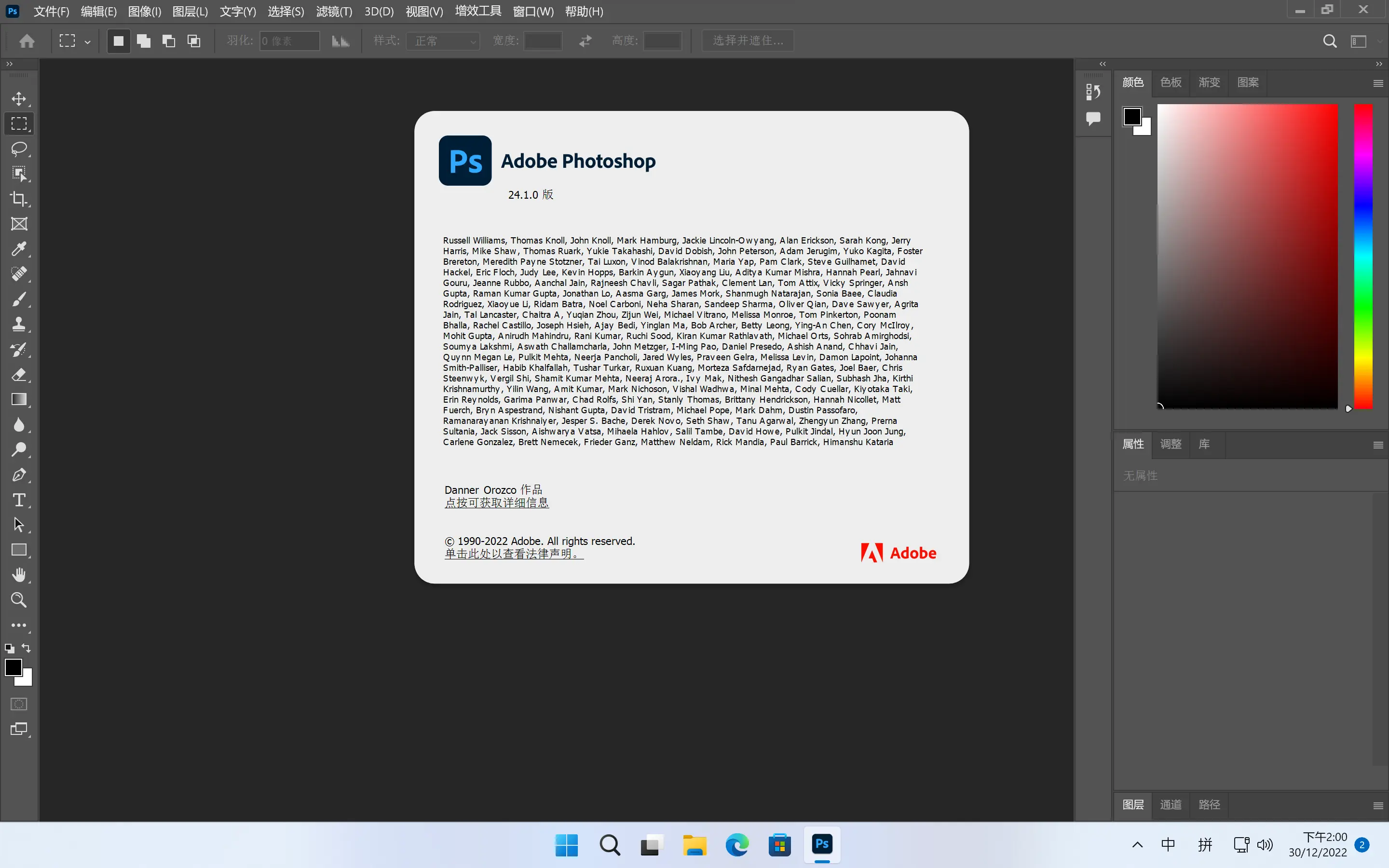Select the Gradient tool
The width and height of the screenshot is (1389, 868).
pos(19,400)
